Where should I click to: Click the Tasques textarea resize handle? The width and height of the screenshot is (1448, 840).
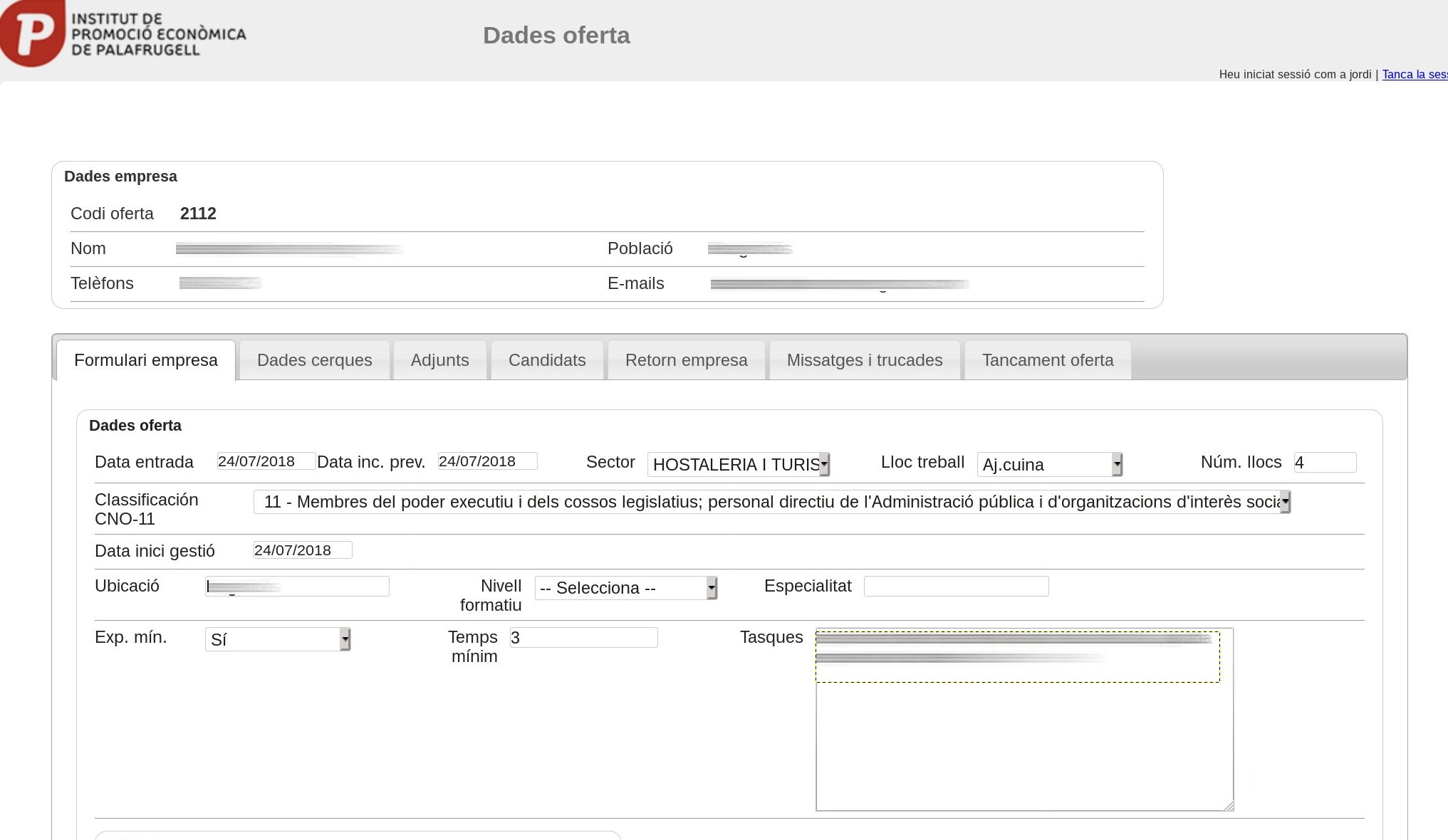tap(1229, 806)
